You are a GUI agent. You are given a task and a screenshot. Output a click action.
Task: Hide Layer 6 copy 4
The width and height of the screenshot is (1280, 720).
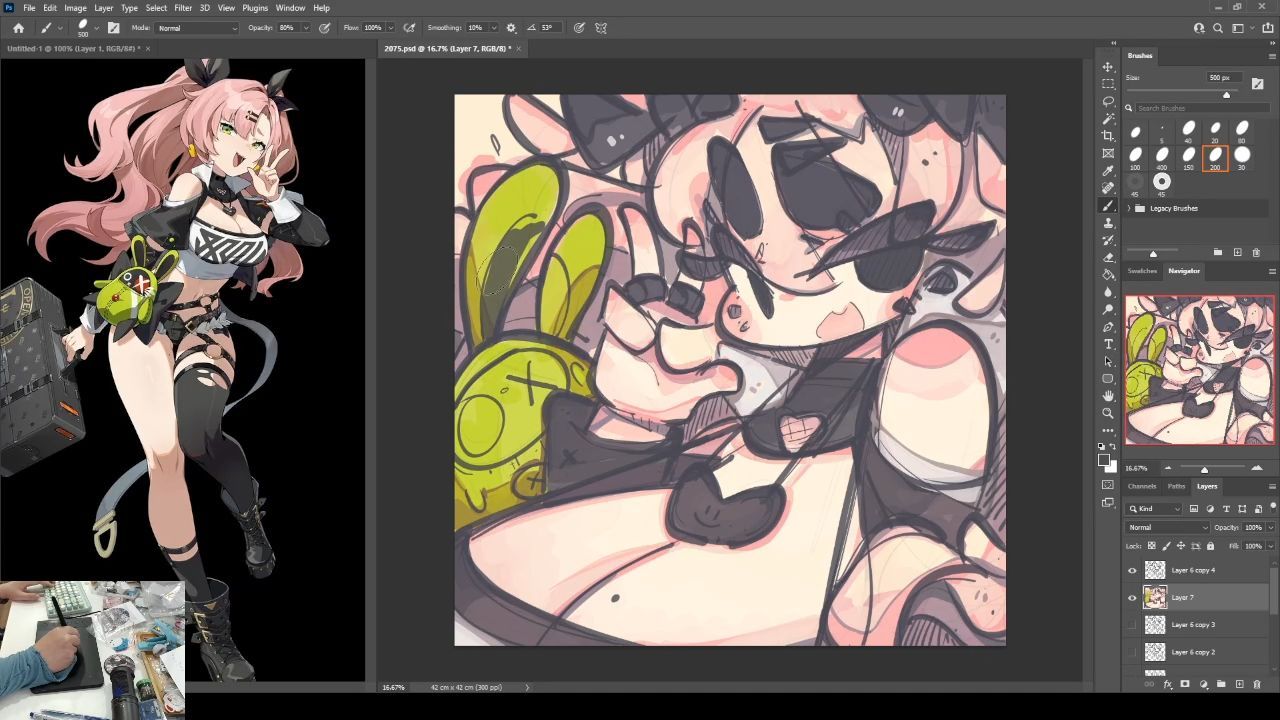pos(1132,570)
